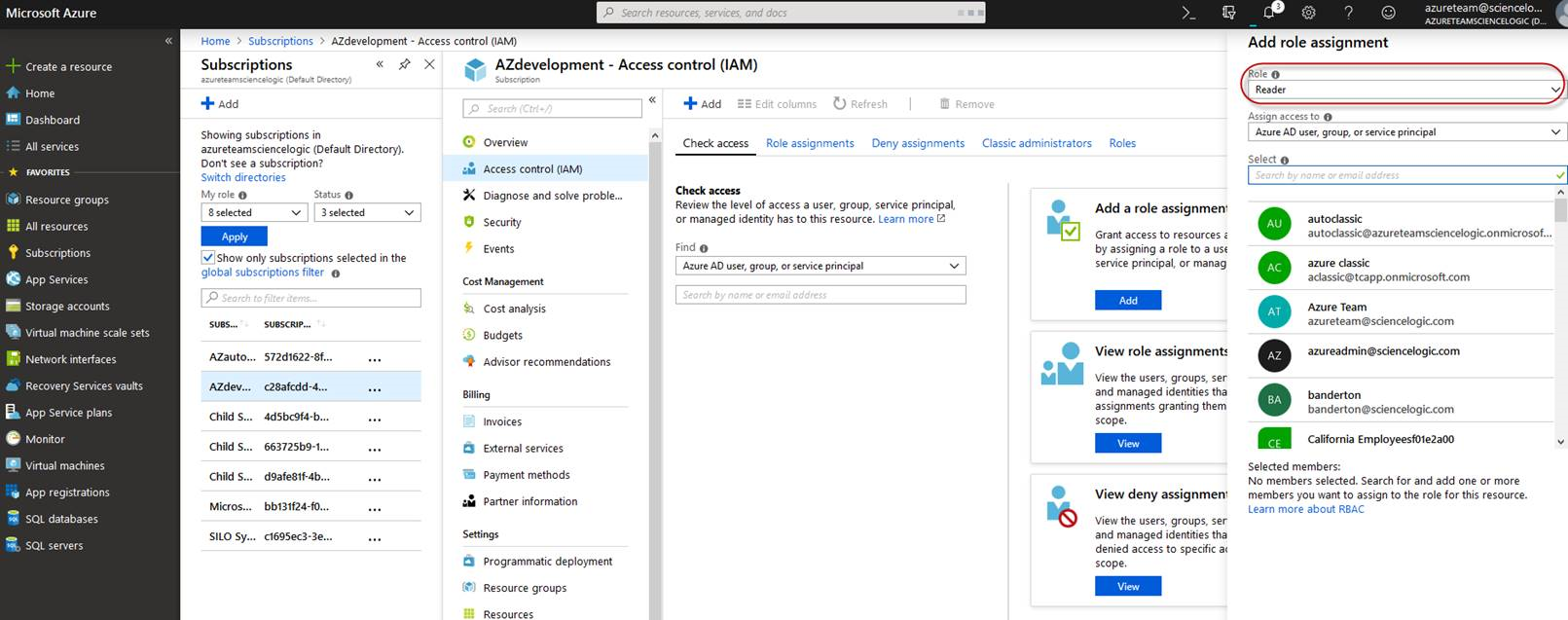Expand the Status '3 selected' dropdown

pos(367,212)
